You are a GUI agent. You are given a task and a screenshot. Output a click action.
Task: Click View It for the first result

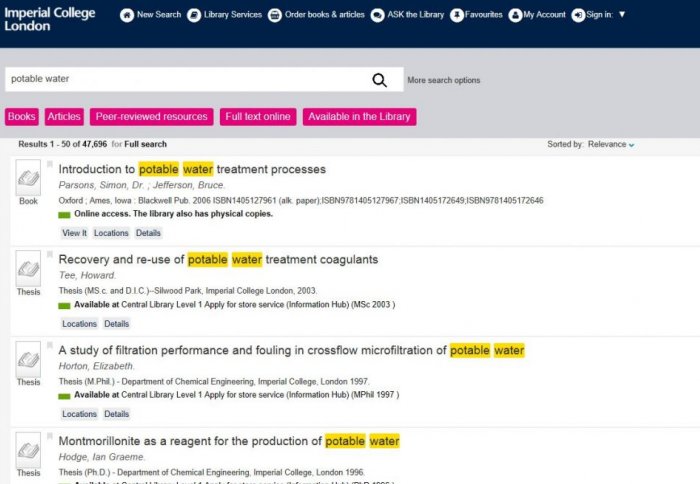coord(74,233)
